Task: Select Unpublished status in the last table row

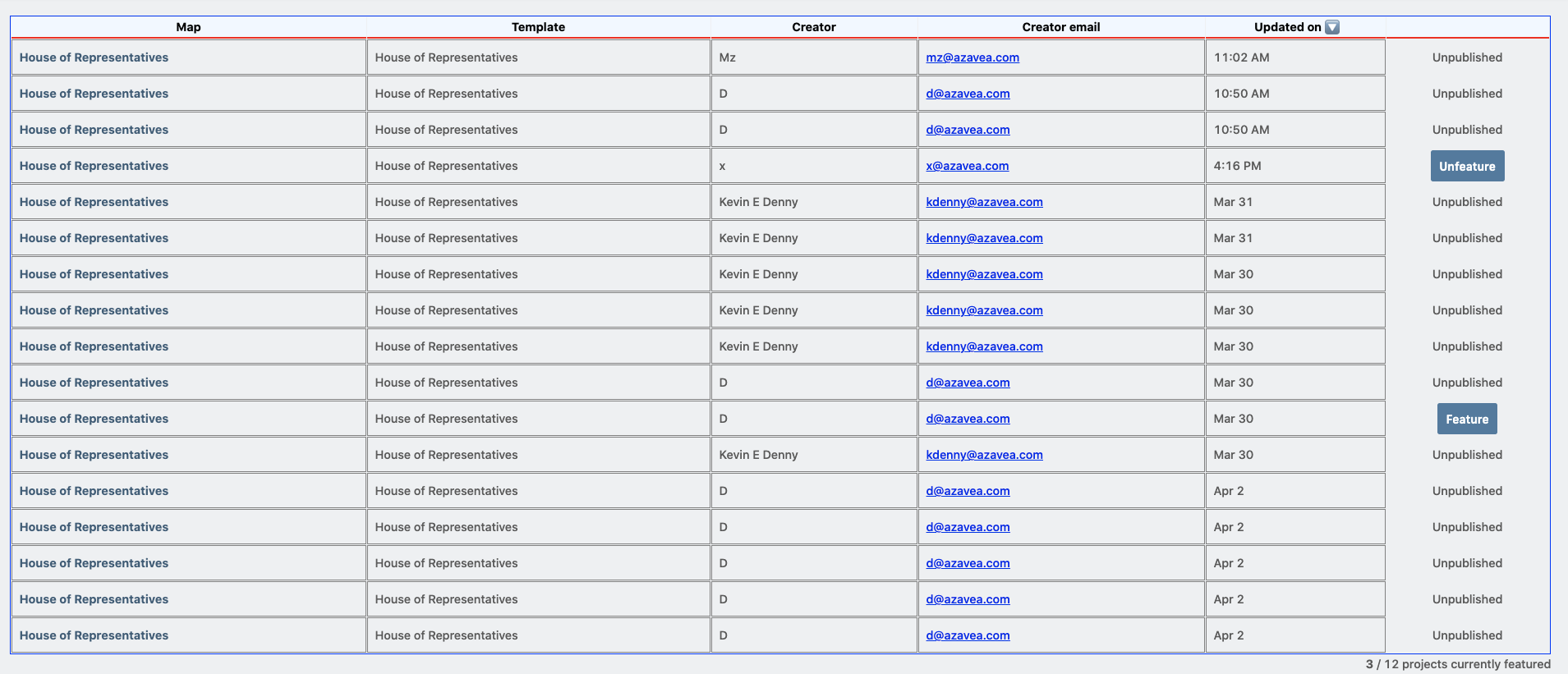Action: (1467, 635)
